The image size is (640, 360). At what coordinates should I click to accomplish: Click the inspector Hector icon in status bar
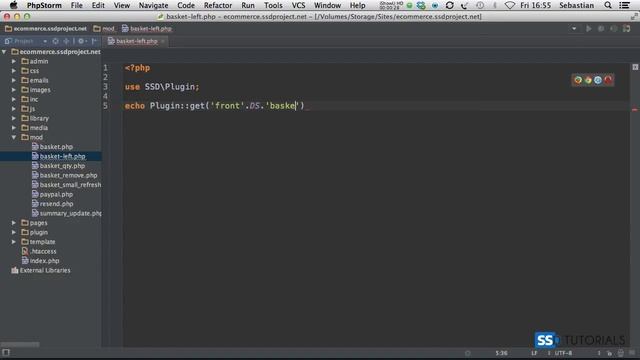[620, 353]
